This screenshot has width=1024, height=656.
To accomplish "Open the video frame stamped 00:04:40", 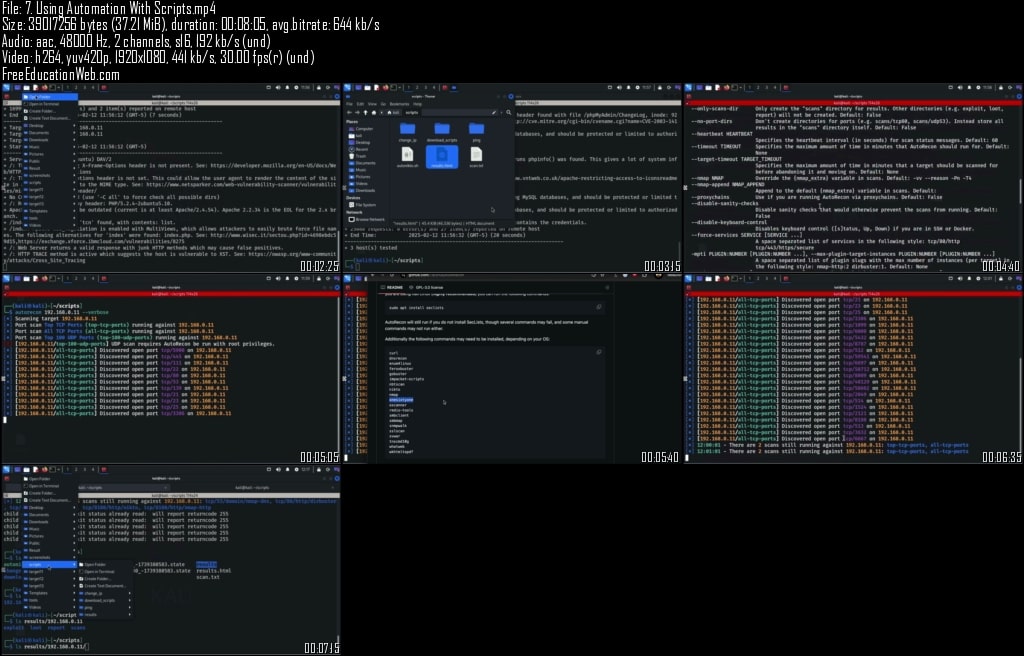I will [853, 177].
